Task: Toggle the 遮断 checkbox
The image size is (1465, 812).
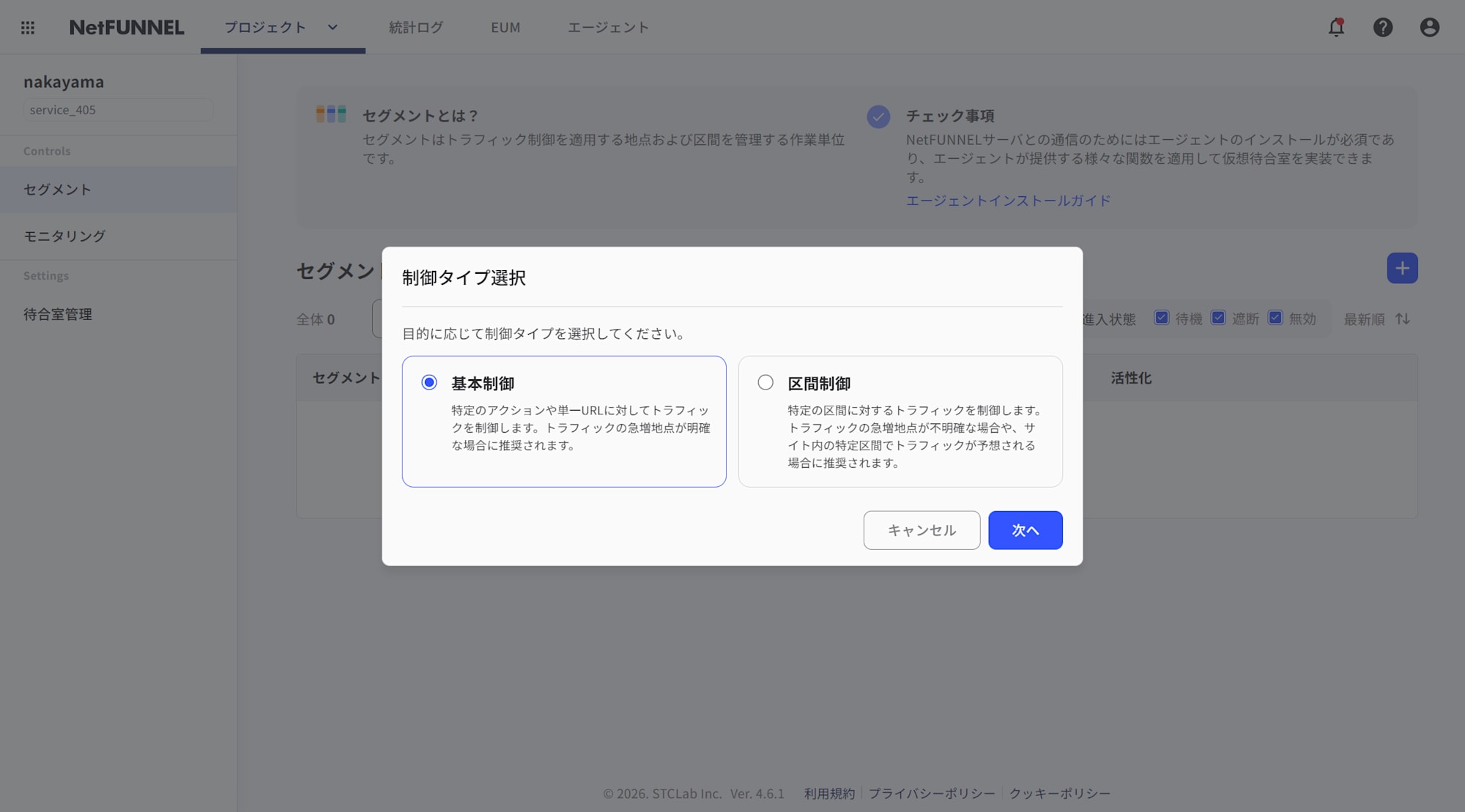Action: point(1217,318)
